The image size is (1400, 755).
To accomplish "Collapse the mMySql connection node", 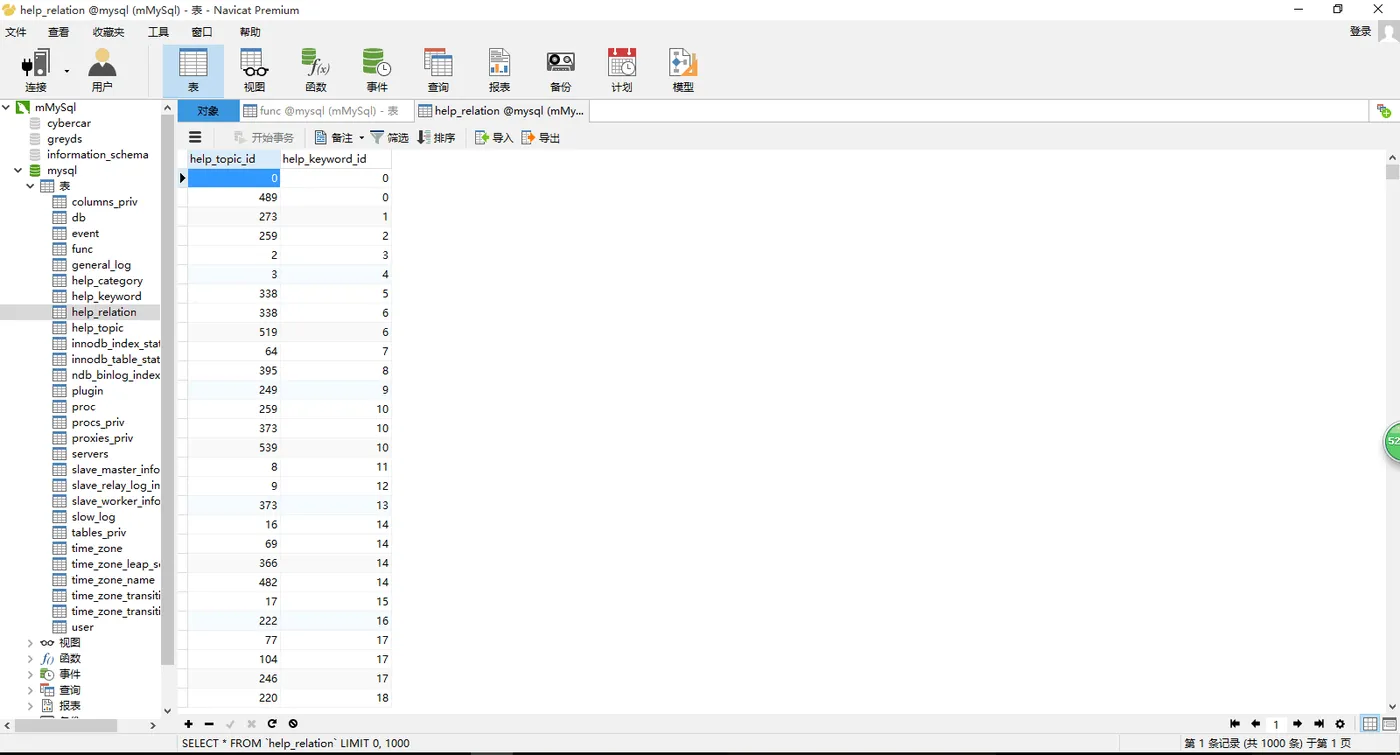I will click(6, 107).
